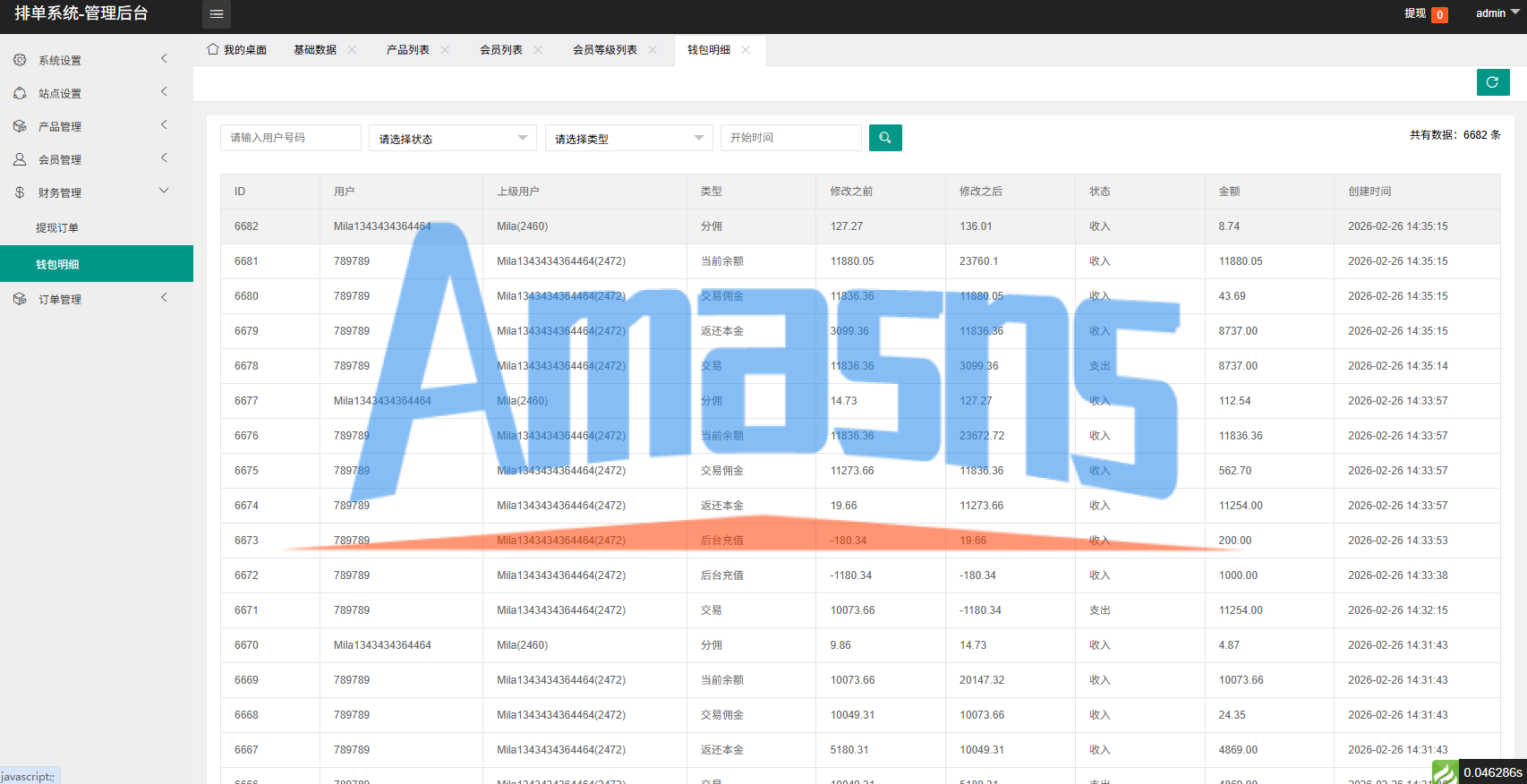Switch to the 我的桌面 tab
Image resolution: width=1527 pixels, height=784 pixels.
[x=237, y=50]
